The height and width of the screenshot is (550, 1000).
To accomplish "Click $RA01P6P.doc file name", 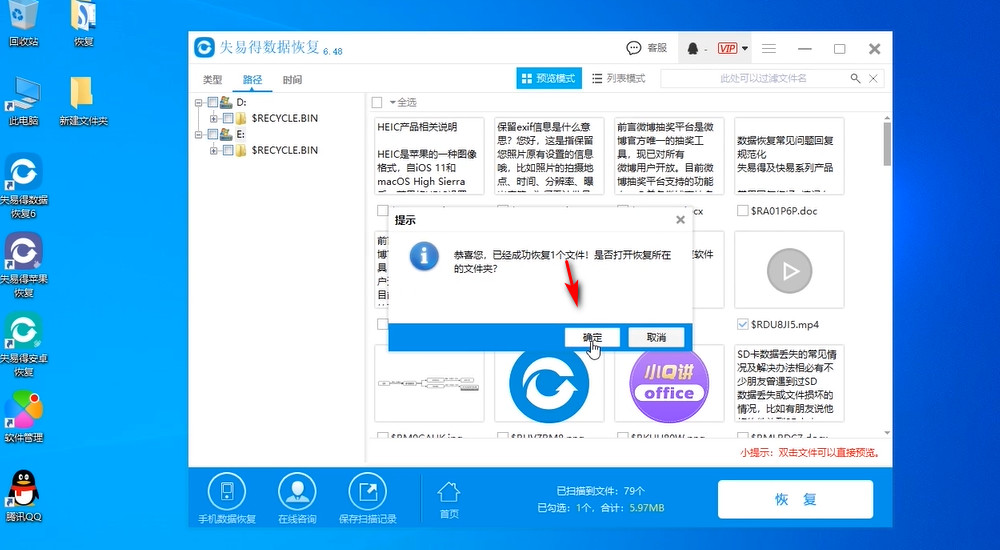I will (784, 211).
